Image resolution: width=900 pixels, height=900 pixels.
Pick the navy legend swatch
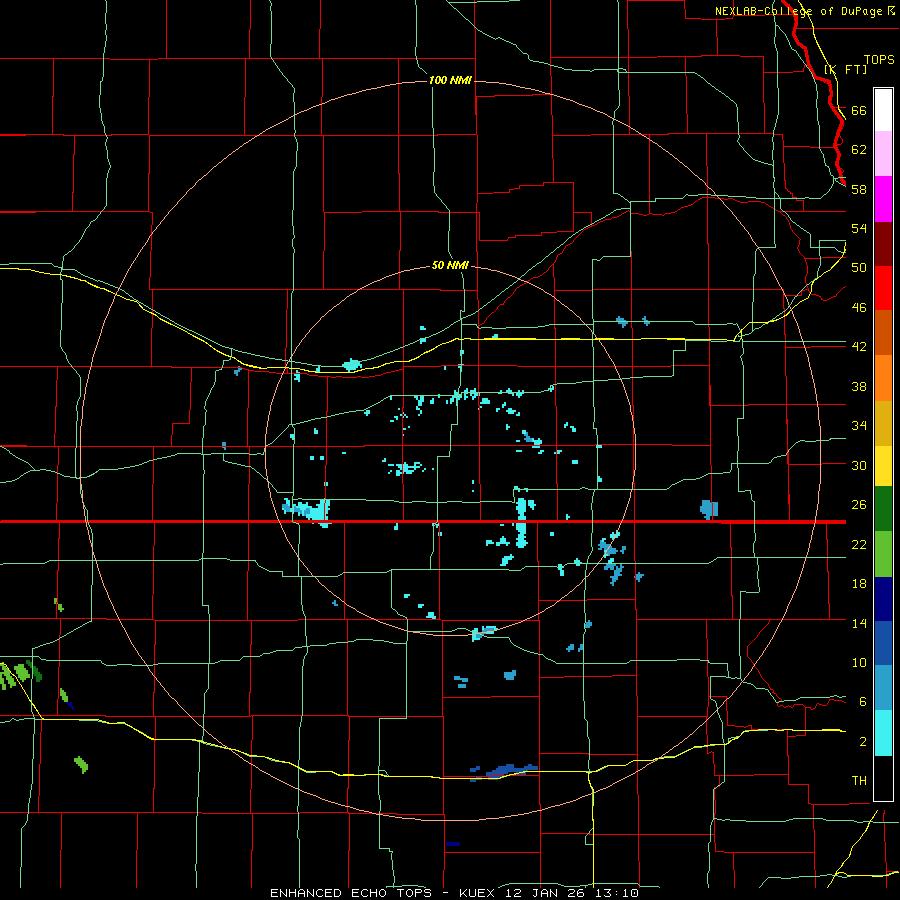pyautogui.click(x=883, y=599)
